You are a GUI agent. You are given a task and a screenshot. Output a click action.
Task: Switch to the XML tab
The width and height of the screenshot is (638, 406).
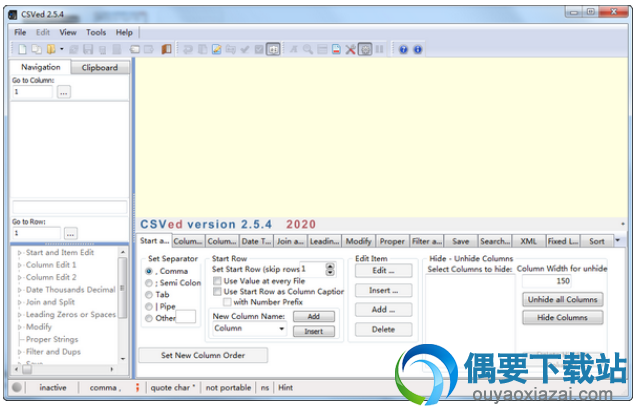529,241
